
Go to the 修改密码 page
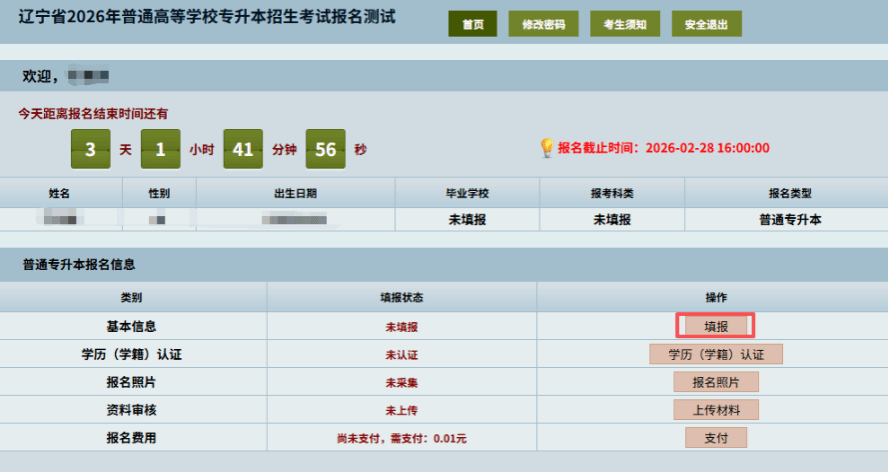543,25
